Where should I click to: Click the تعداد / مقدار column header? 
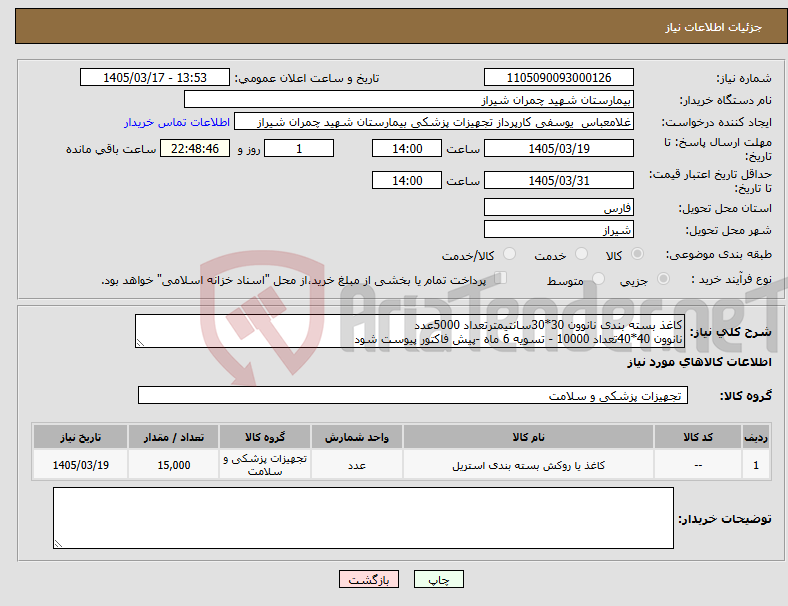point(173,437)
